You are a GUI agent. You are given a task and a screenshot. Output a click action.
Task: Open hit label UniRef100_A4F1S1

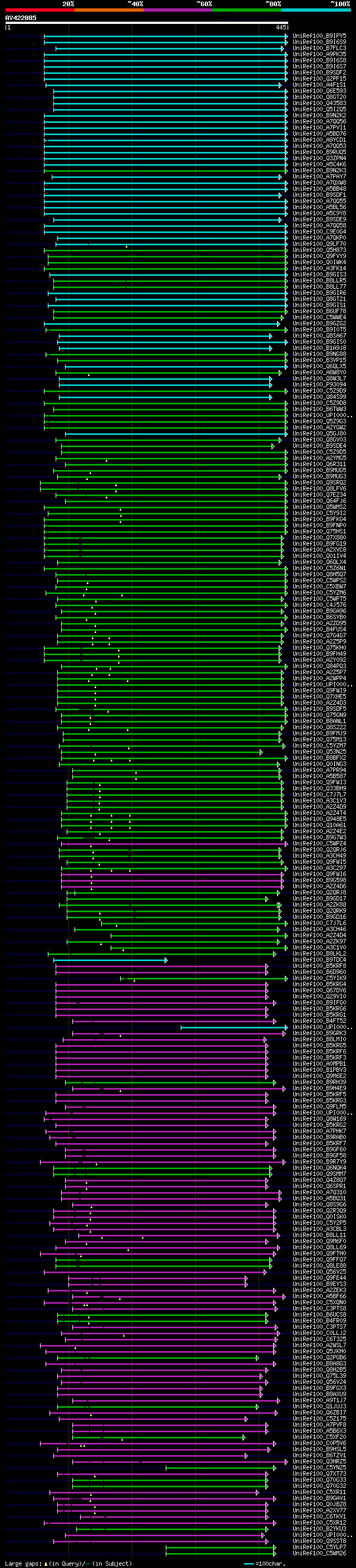pyautogui.click(x=319, y=85)
